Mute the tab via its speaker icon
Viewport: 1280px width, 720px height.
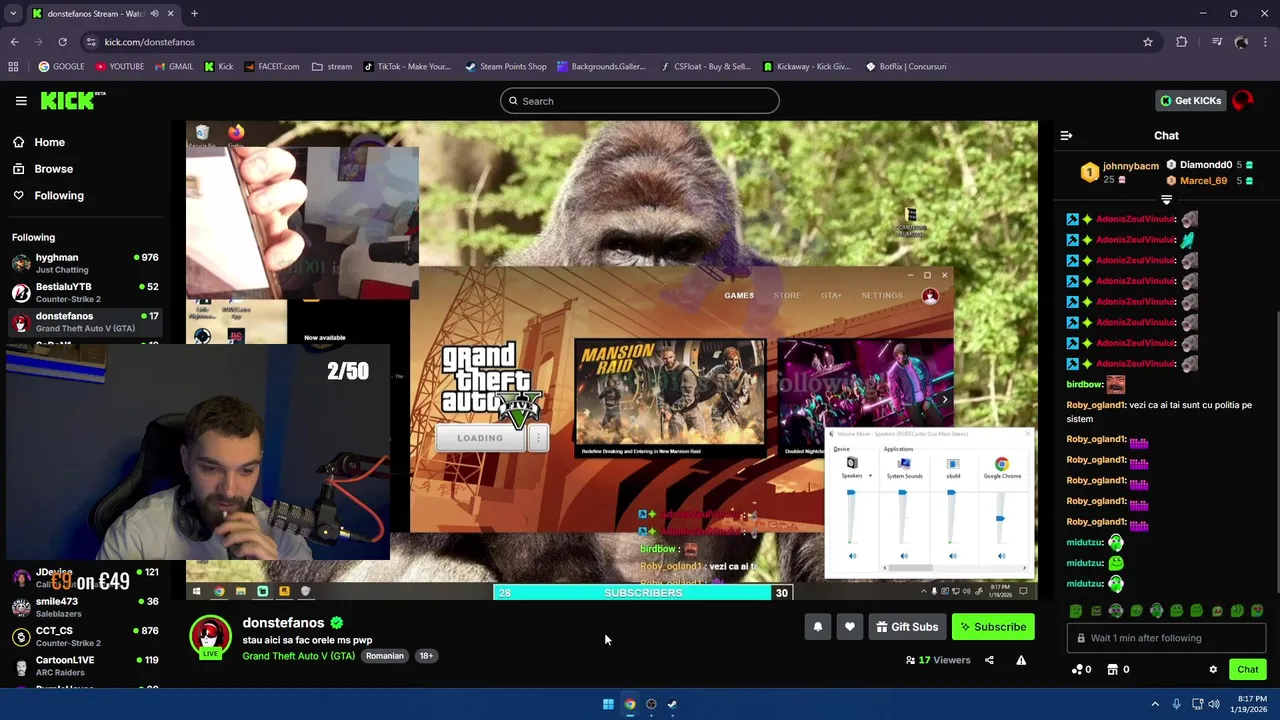point(154,14)
